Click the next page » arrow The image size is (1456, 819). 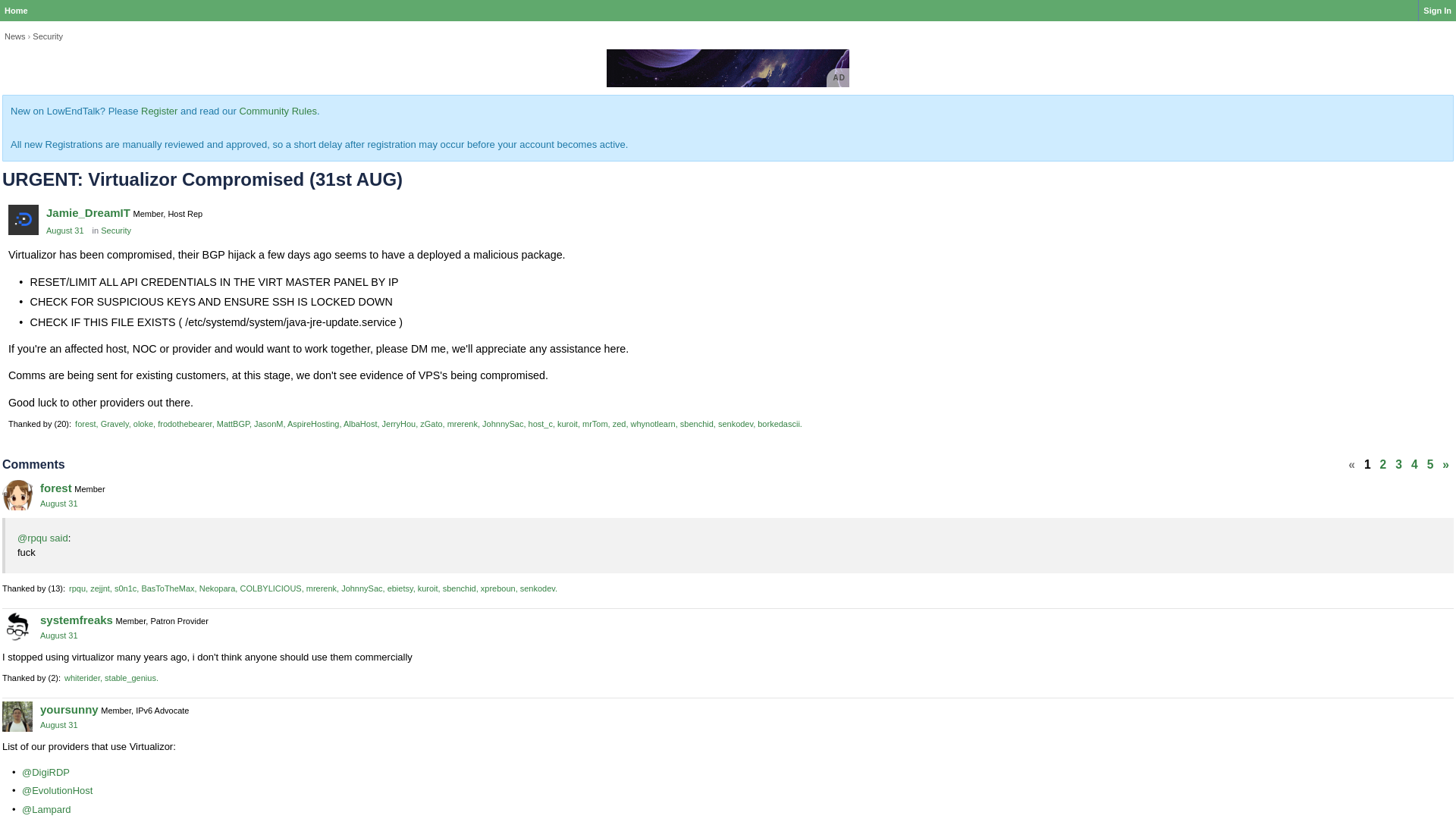click(1445, 465)
